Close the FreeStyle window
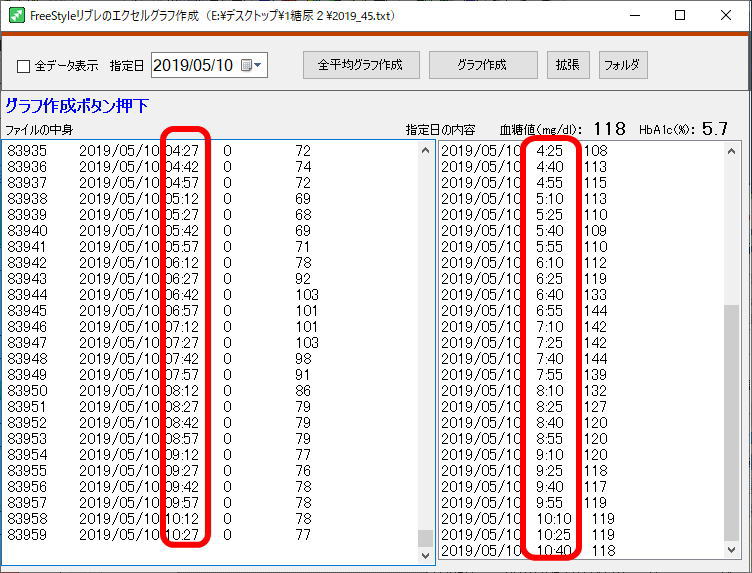 tap(726, 15)
